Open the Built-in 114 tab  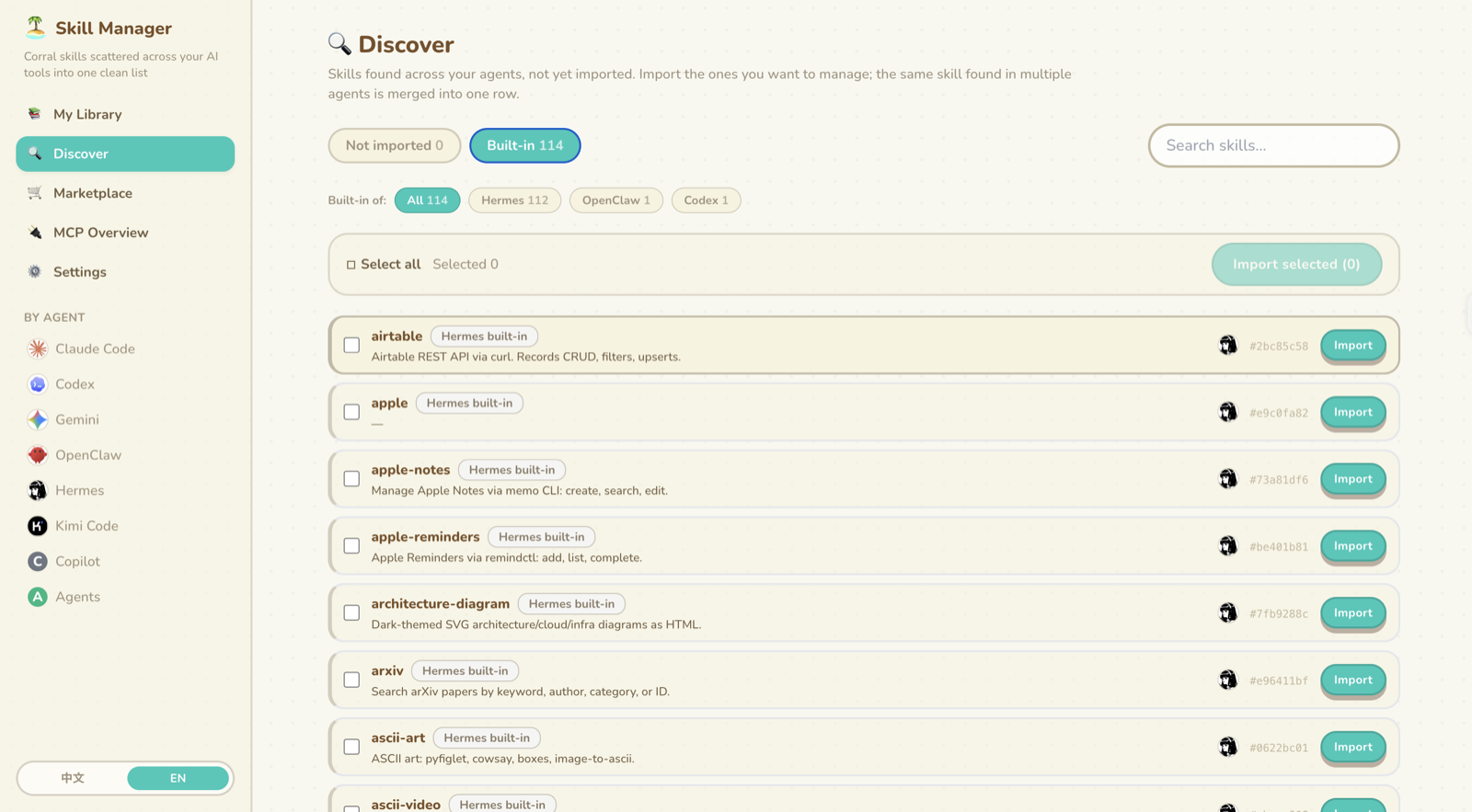pos(525,145)
